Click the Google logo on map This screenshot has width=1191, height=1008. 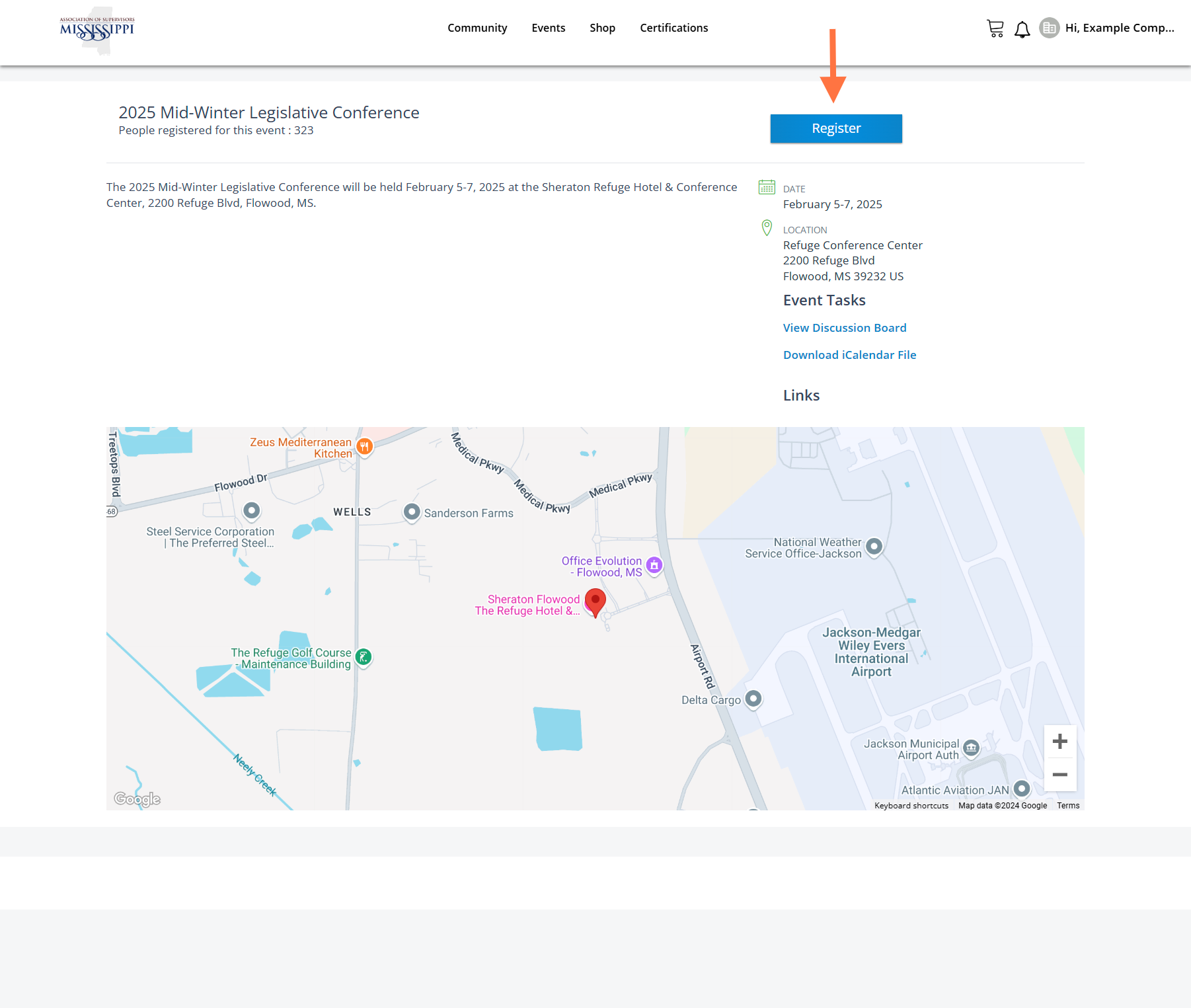pos(137,799)
